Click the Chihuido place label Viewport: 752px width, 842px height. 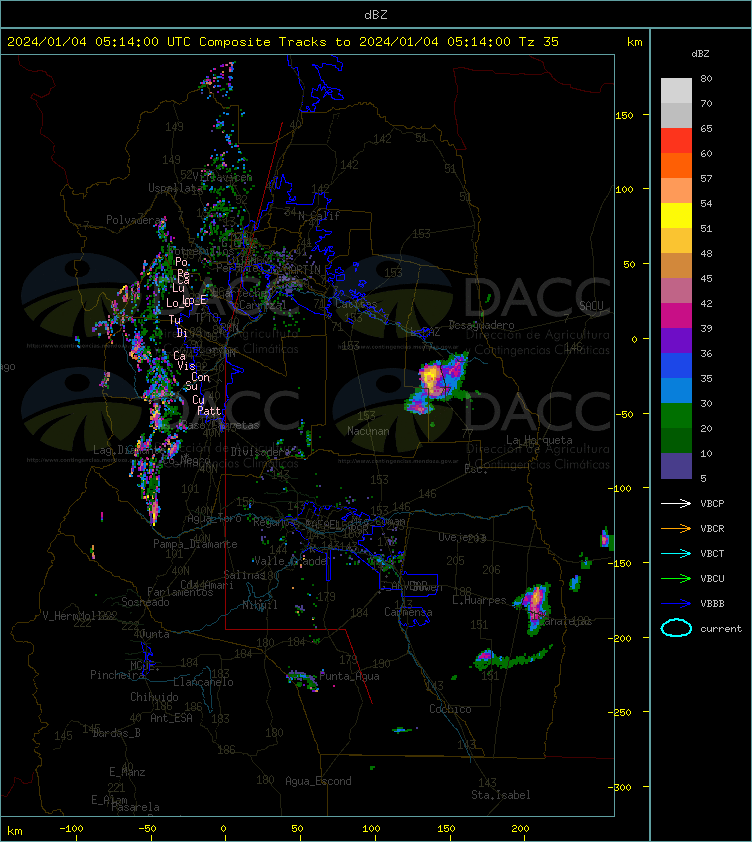tap(154, 696)
